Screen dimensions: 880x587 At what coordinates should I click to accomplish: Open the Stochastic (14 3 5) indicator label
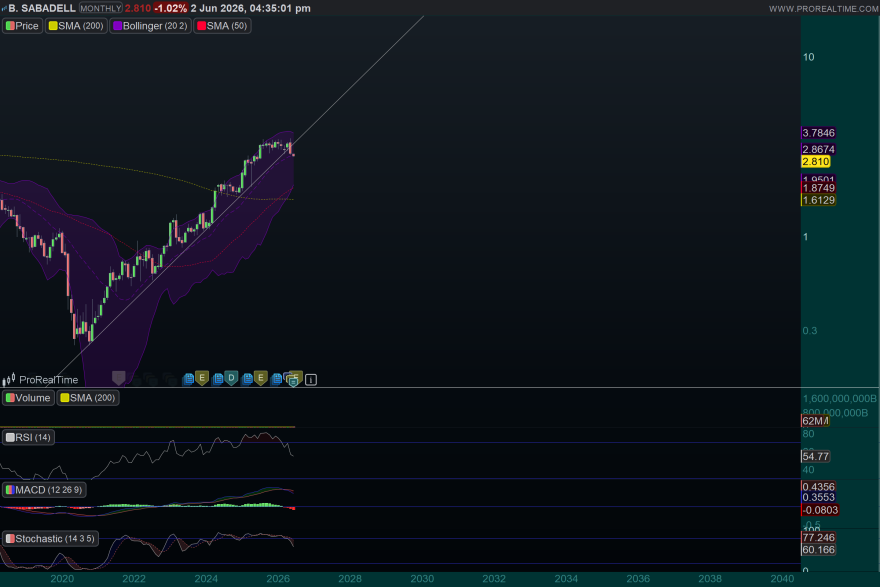tap(51, 539)
